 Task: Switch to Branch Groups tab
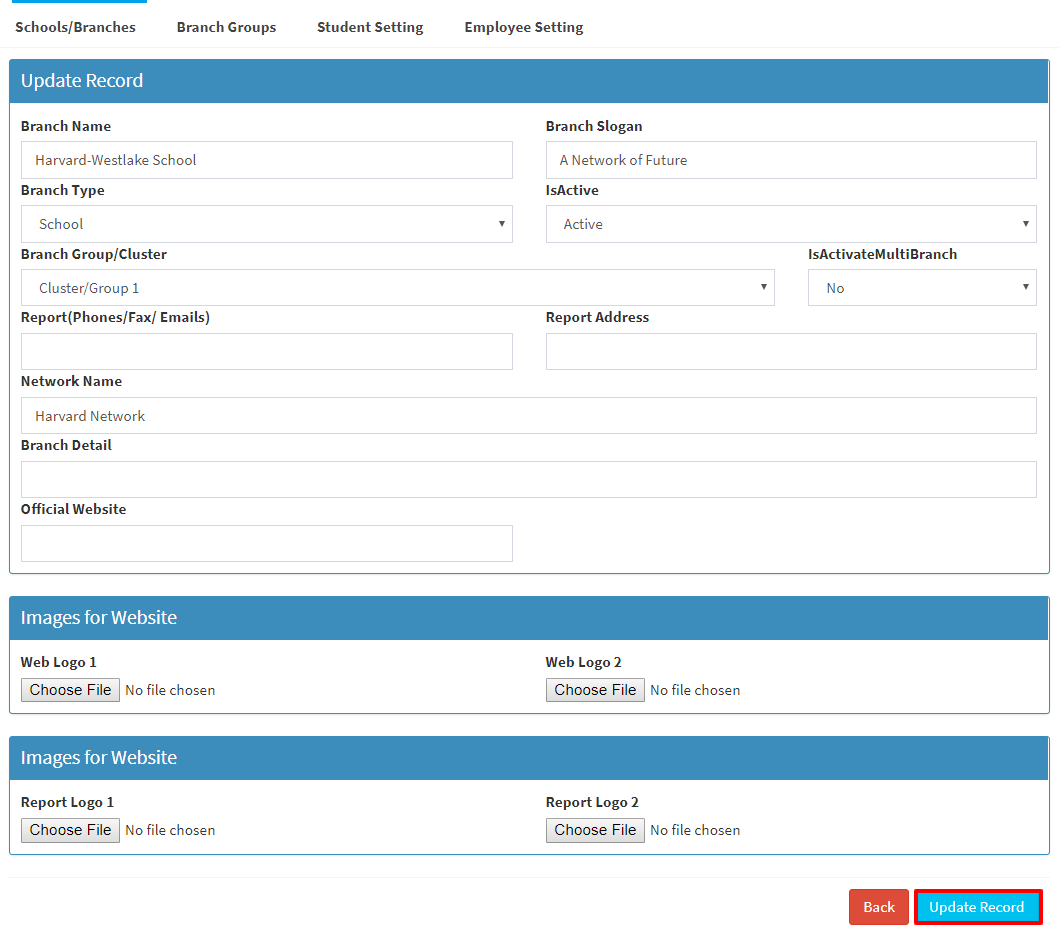coord(226,27)
